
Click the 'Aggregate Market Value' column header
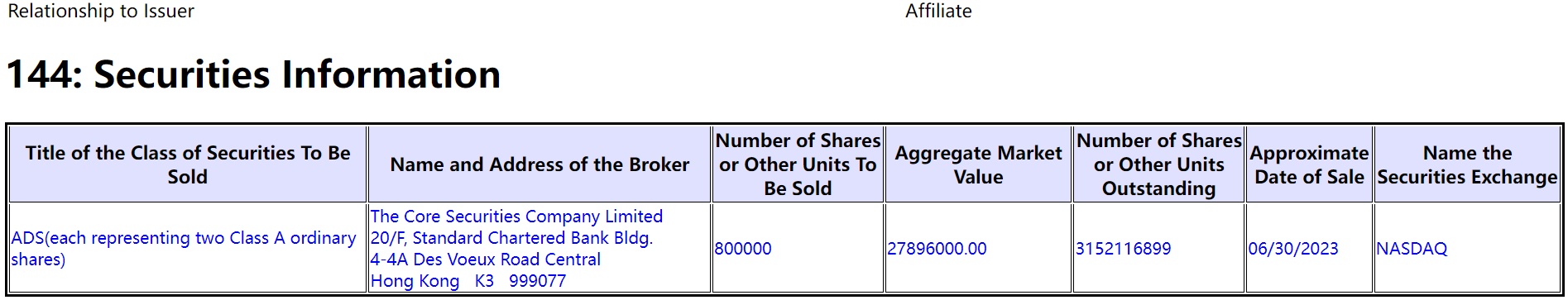click(x=978, y=164)
